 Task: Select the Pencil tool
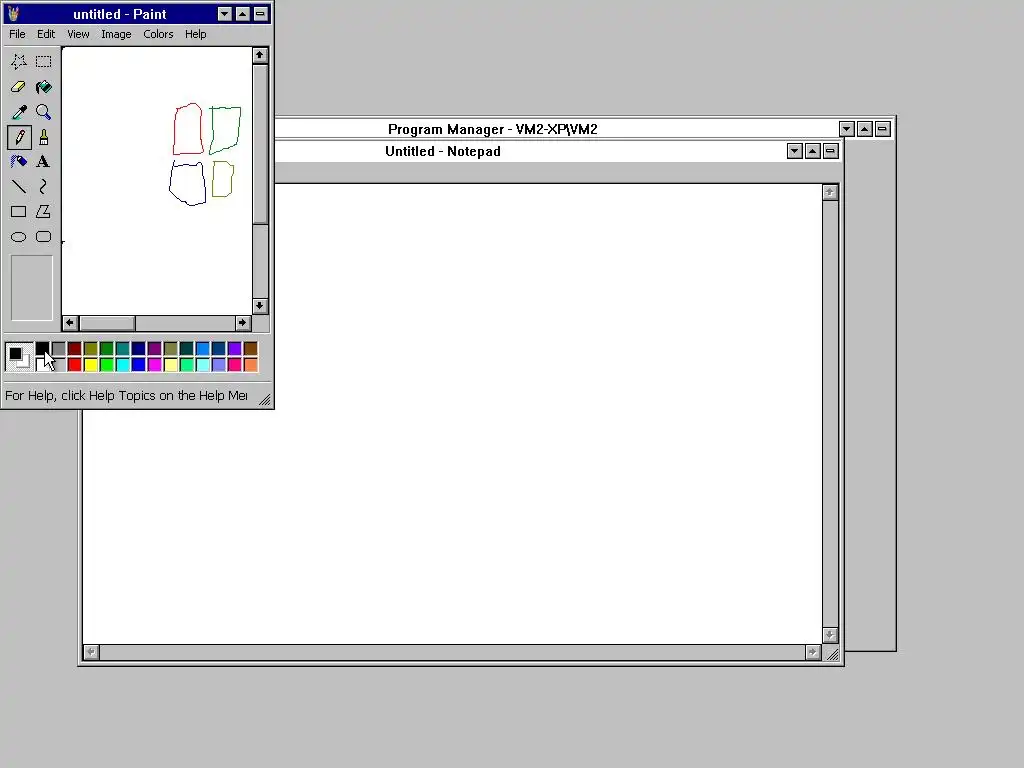pos(19,137)
